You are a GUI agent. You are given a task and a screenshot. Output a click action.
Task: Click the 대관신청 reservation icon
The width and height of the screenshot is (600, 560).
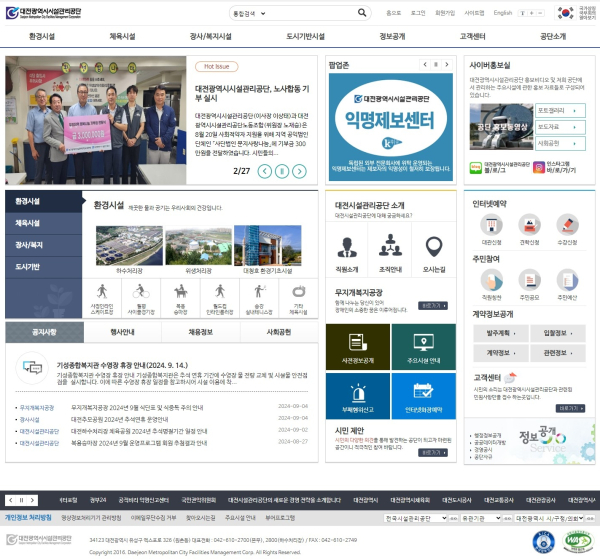coord(491,225)
